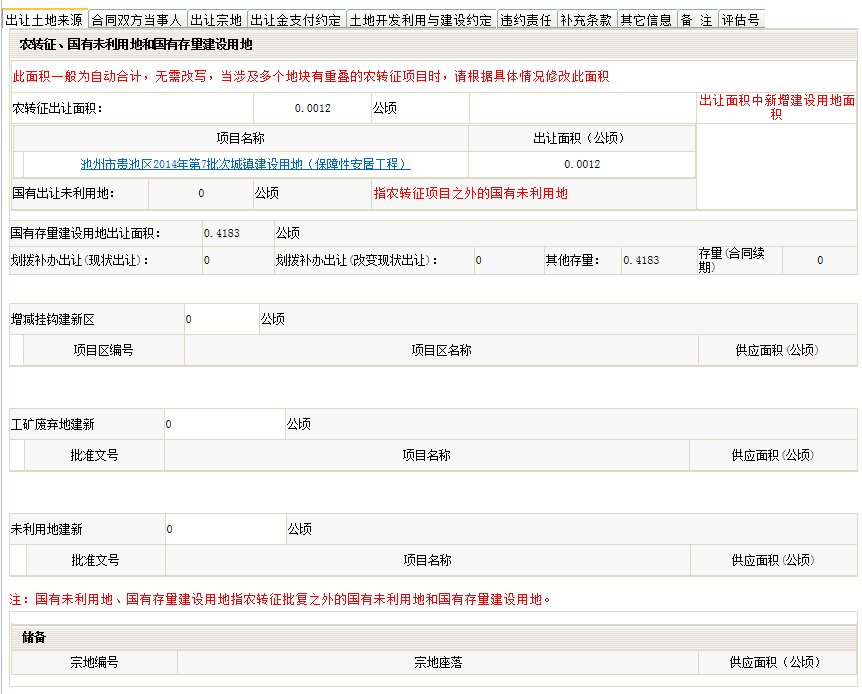Click the 存量(合同续期) value field

(819, 260)
